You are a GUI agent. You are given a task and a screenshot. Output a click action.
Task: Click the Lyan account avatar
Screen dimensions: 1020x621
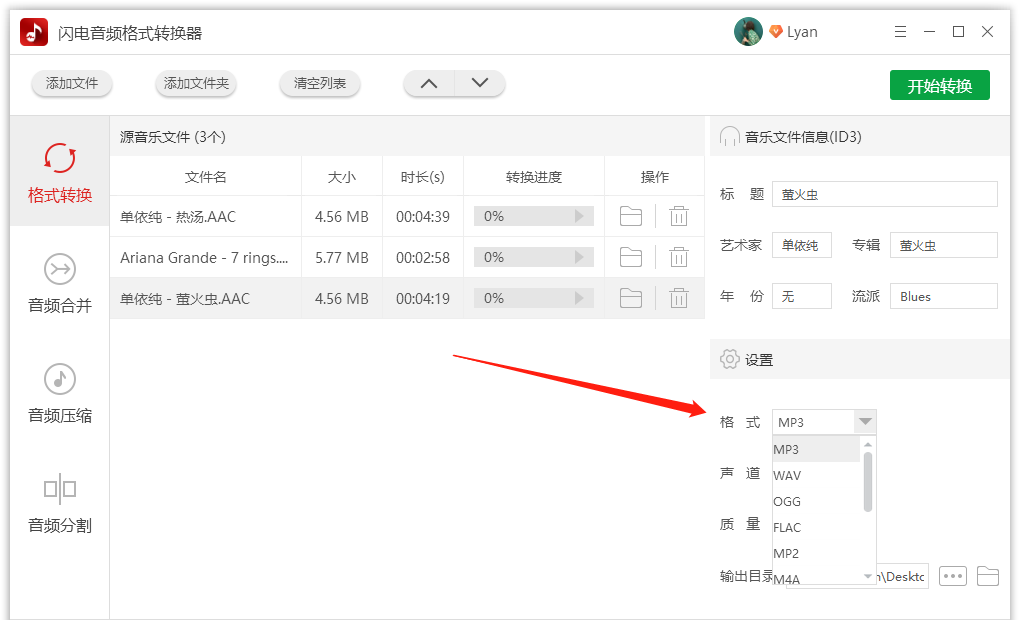click(746, 31)
